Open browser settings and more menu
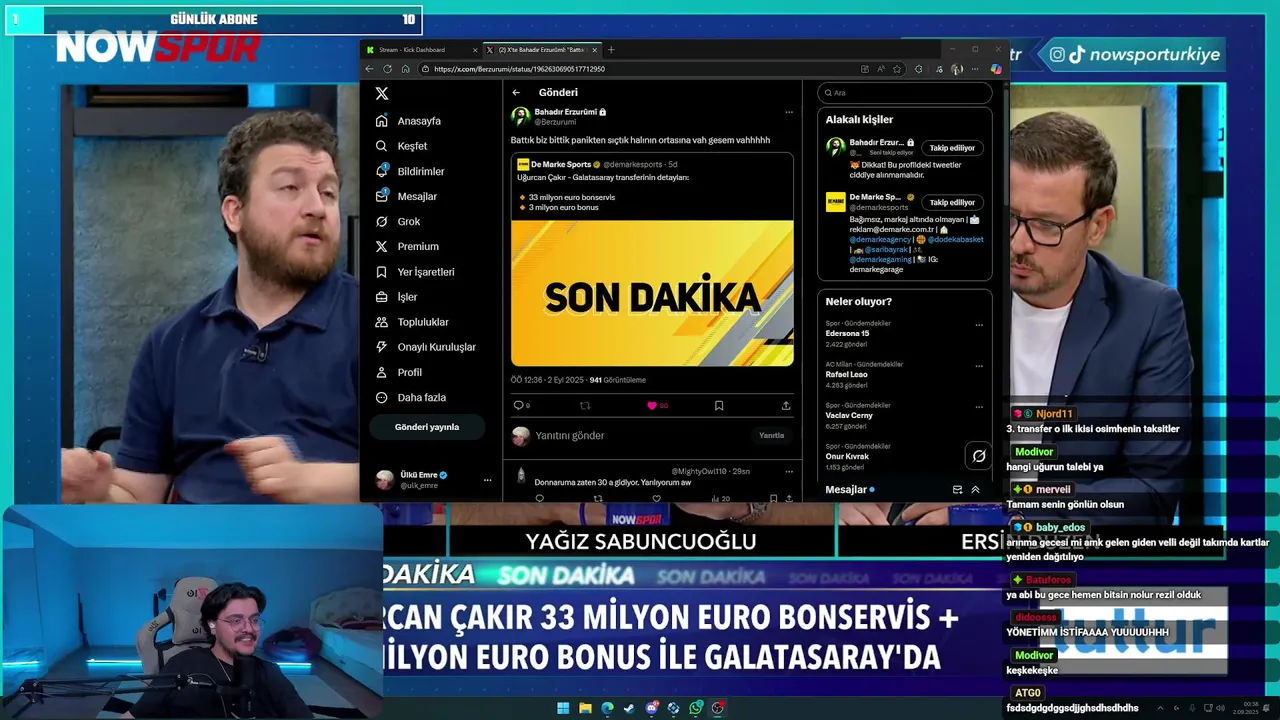The height and width of the screenshot is (720, 1280). tap(975, 69)
